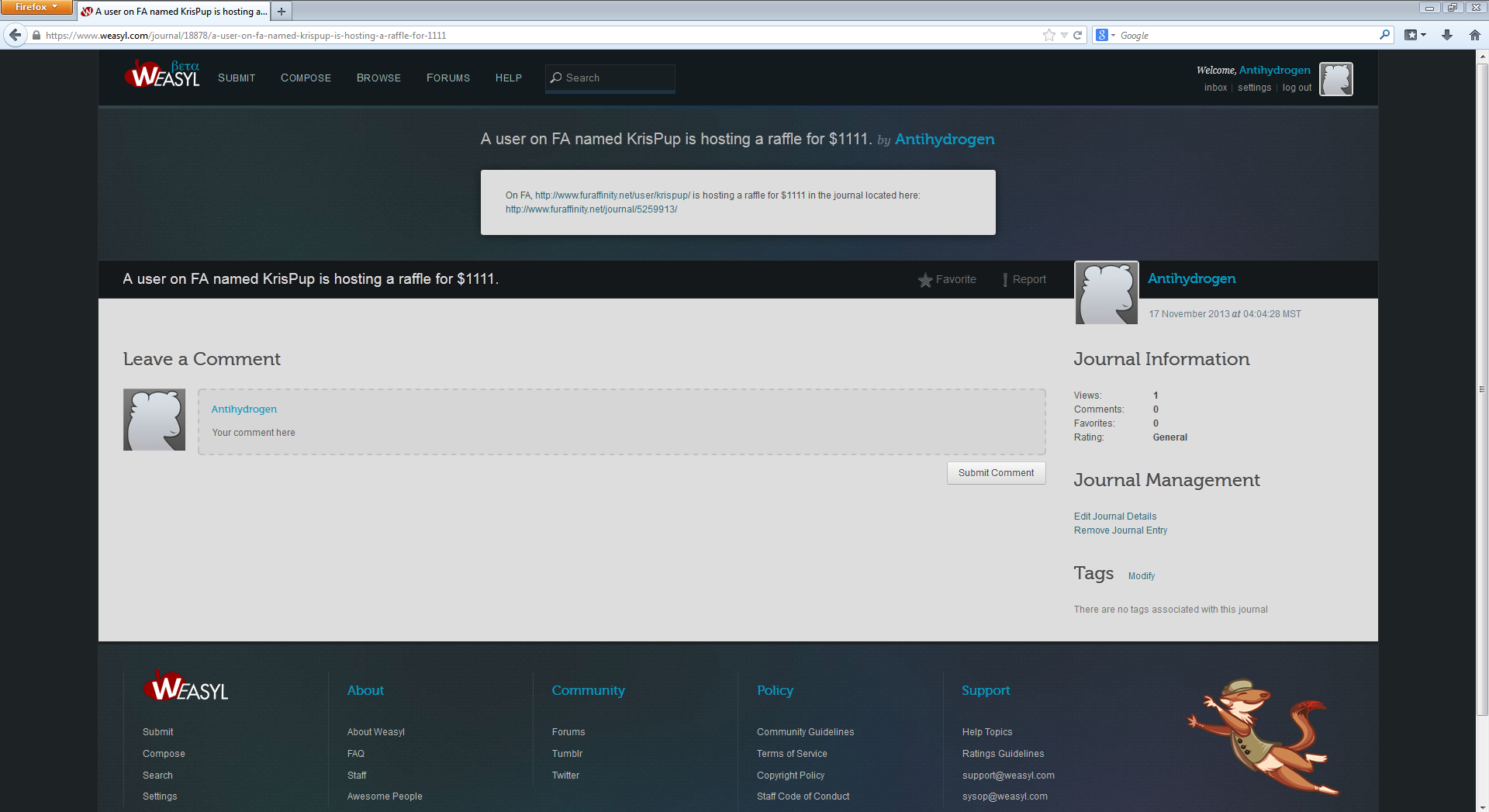Click the search magnifier icon in header
Viewport: 1489px width, 812px height.
click(556, 78)
